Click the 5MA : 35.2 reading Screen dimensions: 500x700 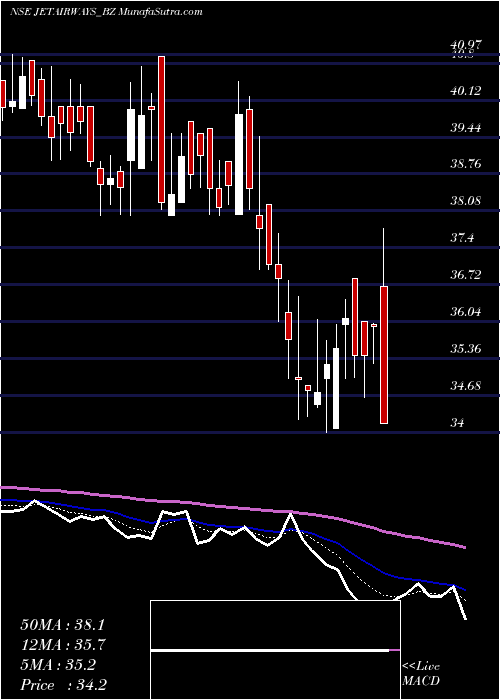coord(58,665)
